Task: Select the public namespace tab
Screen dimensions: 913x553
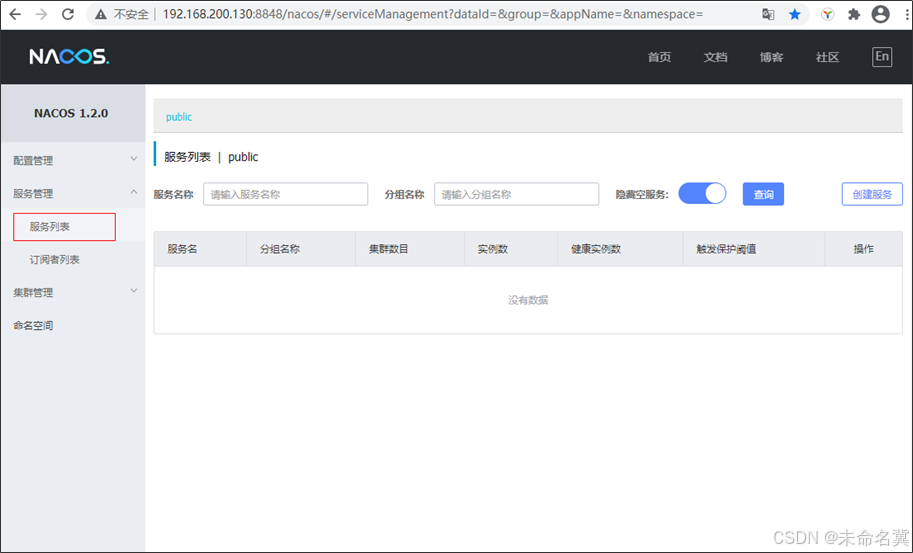Action: pos(179,117)
